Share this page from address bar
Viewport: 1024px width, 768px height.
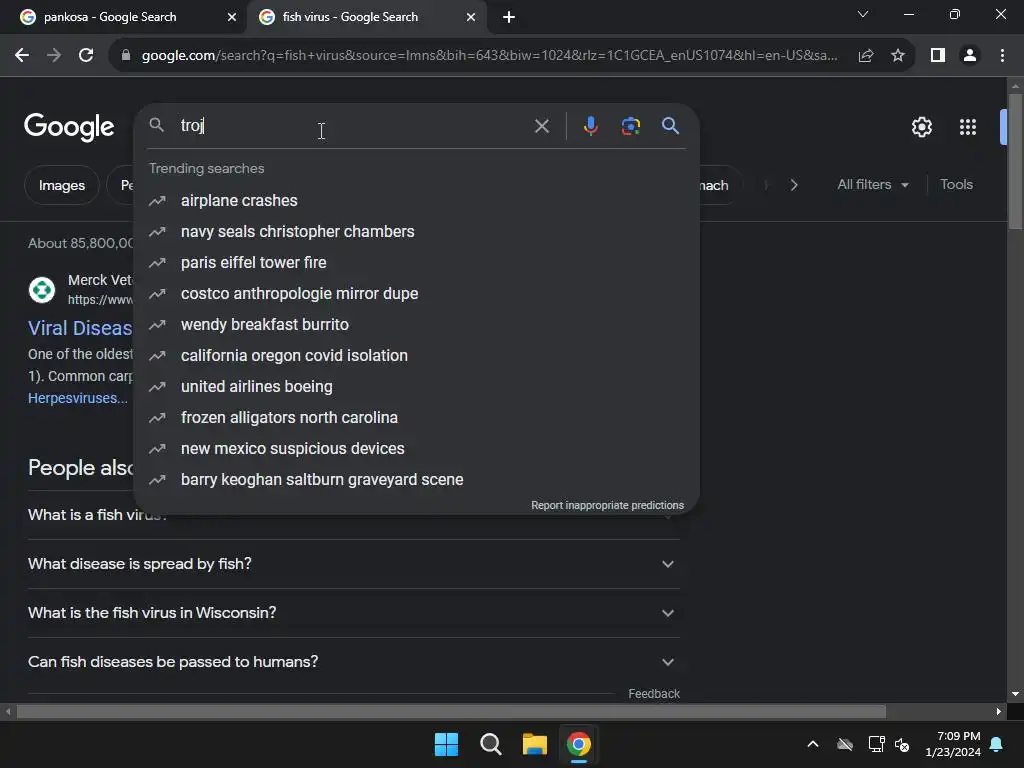coord(866,56)
